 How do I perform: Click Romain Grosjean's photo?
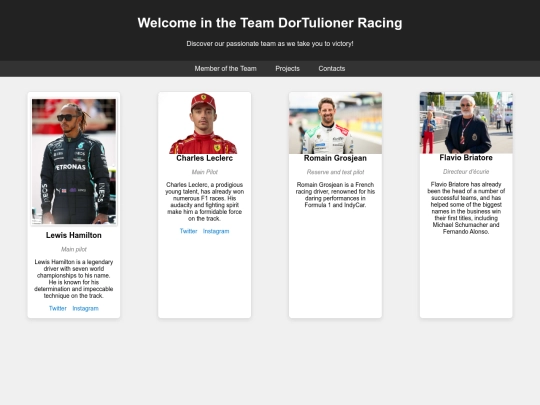(335, 123)
